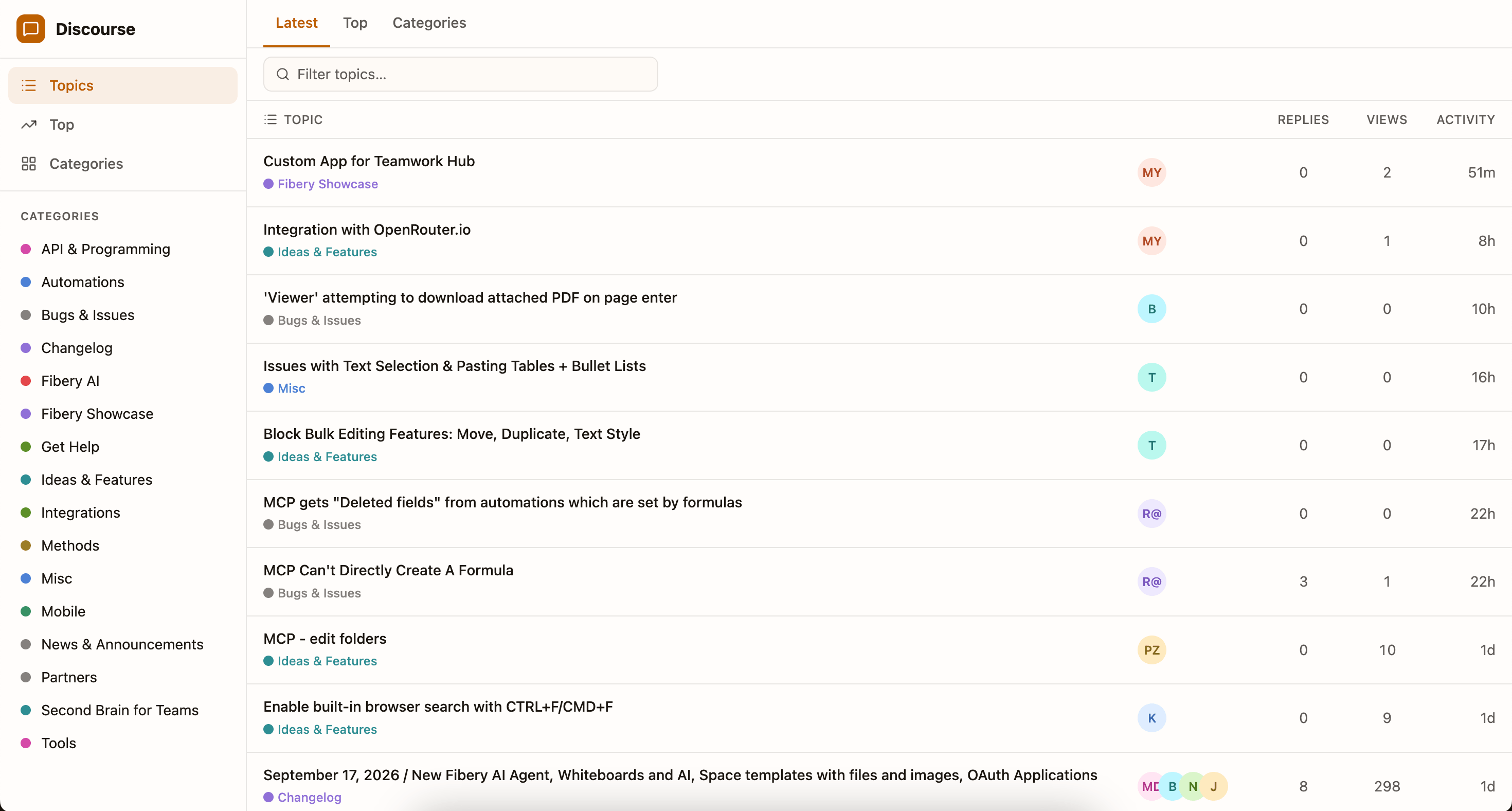Open Top trending in the sidebar
This screenshot has width=1512, height=811.
tap(123, 125)
